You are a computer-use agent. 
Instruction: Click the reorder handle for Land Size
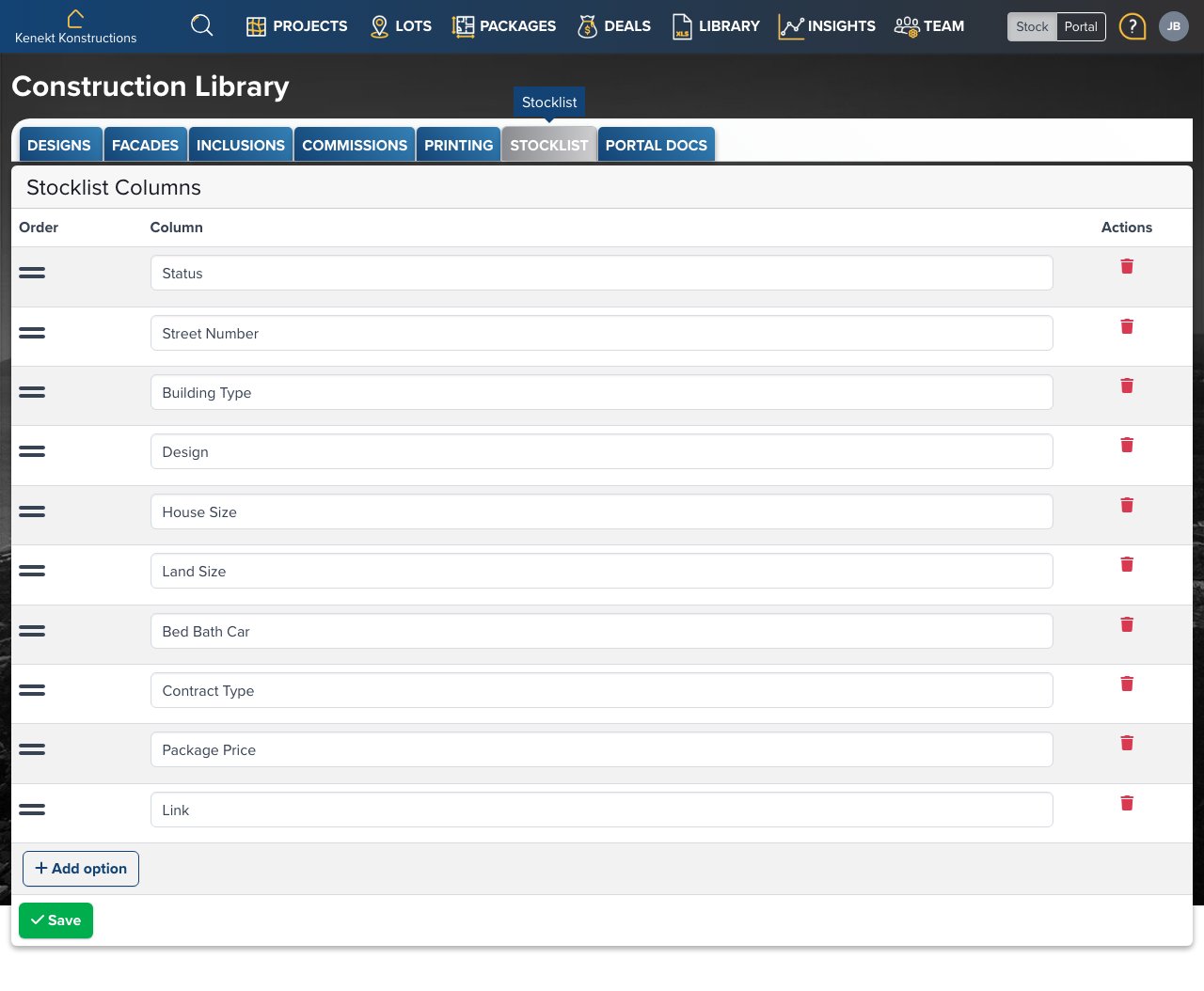tap(32, 571)
